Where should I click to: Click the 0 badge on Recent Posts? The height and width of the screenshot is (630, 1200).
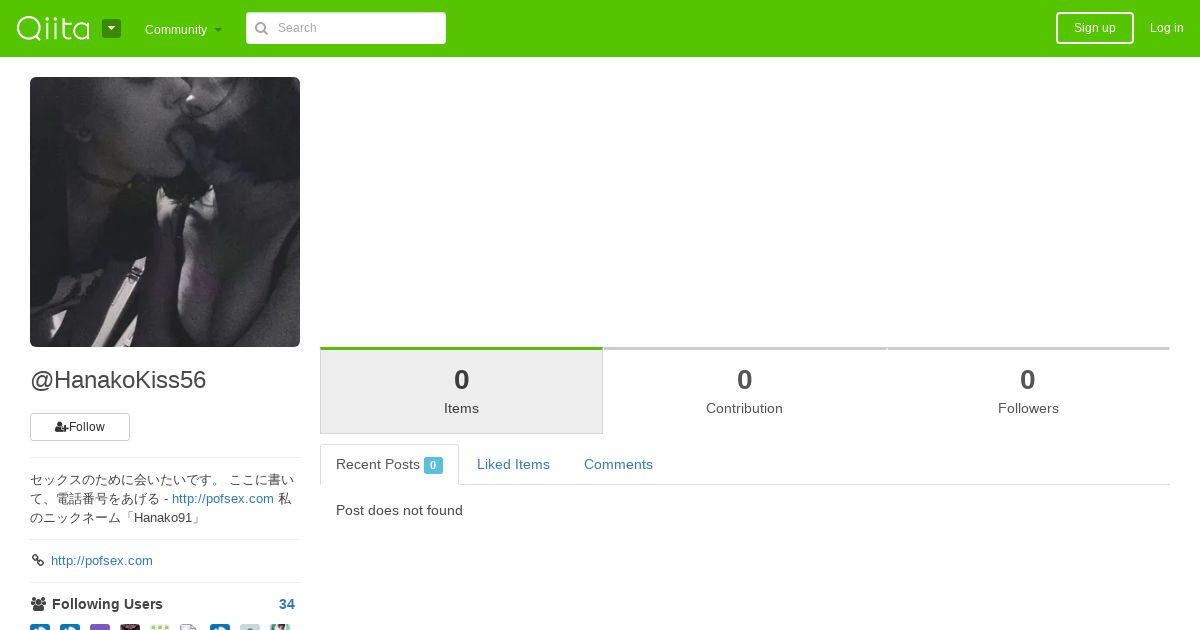433,465
